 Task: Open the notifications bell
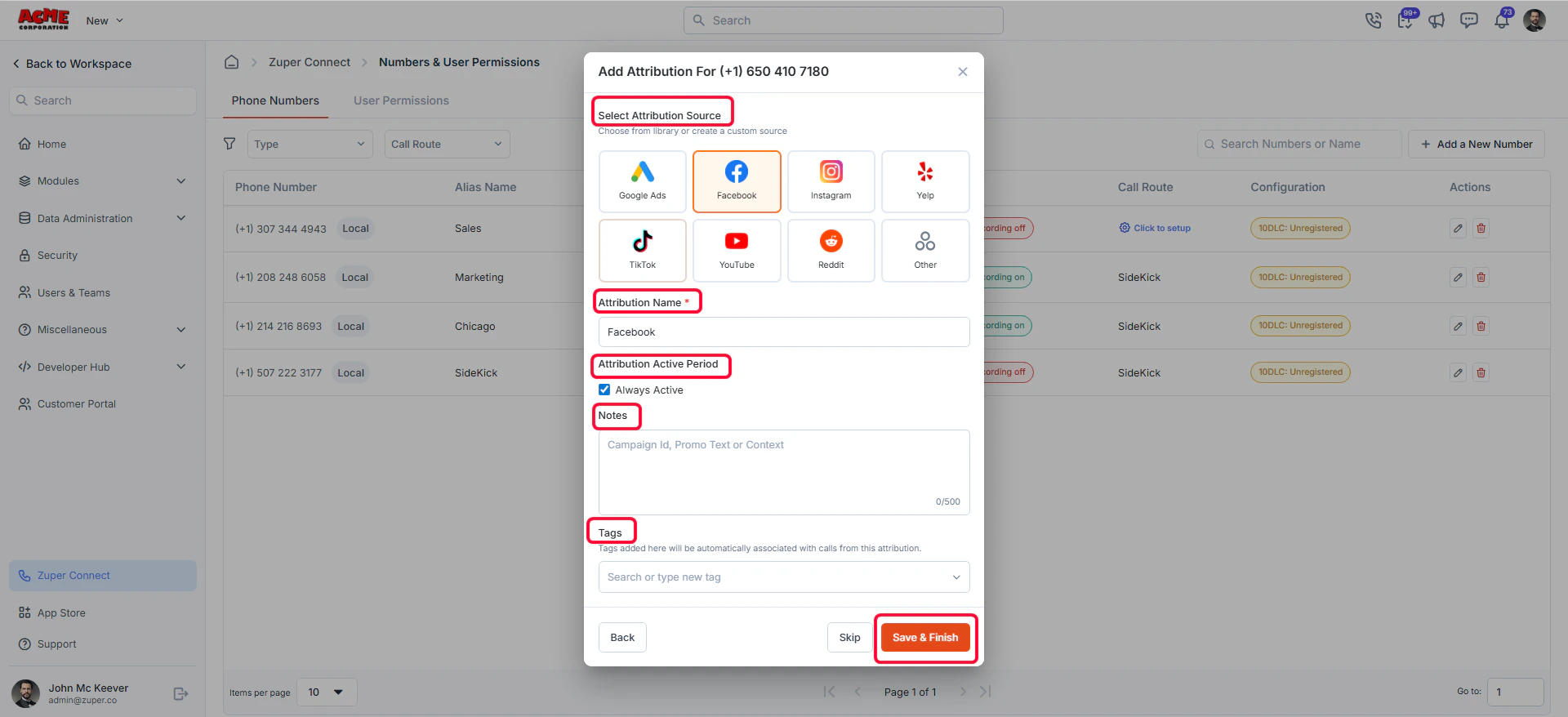[1502, 20]
